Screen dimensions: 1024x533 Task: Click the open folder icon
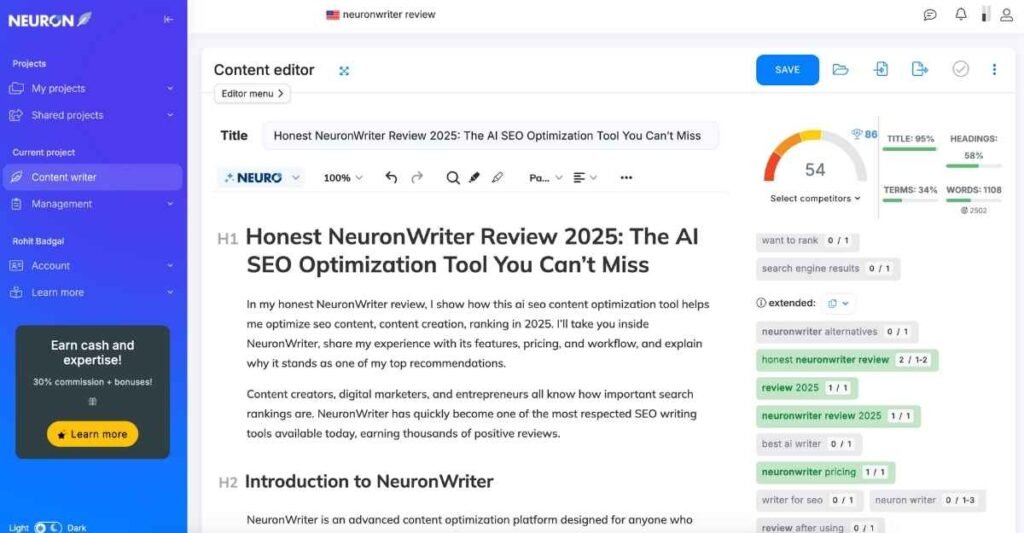(x=840, y=69)
